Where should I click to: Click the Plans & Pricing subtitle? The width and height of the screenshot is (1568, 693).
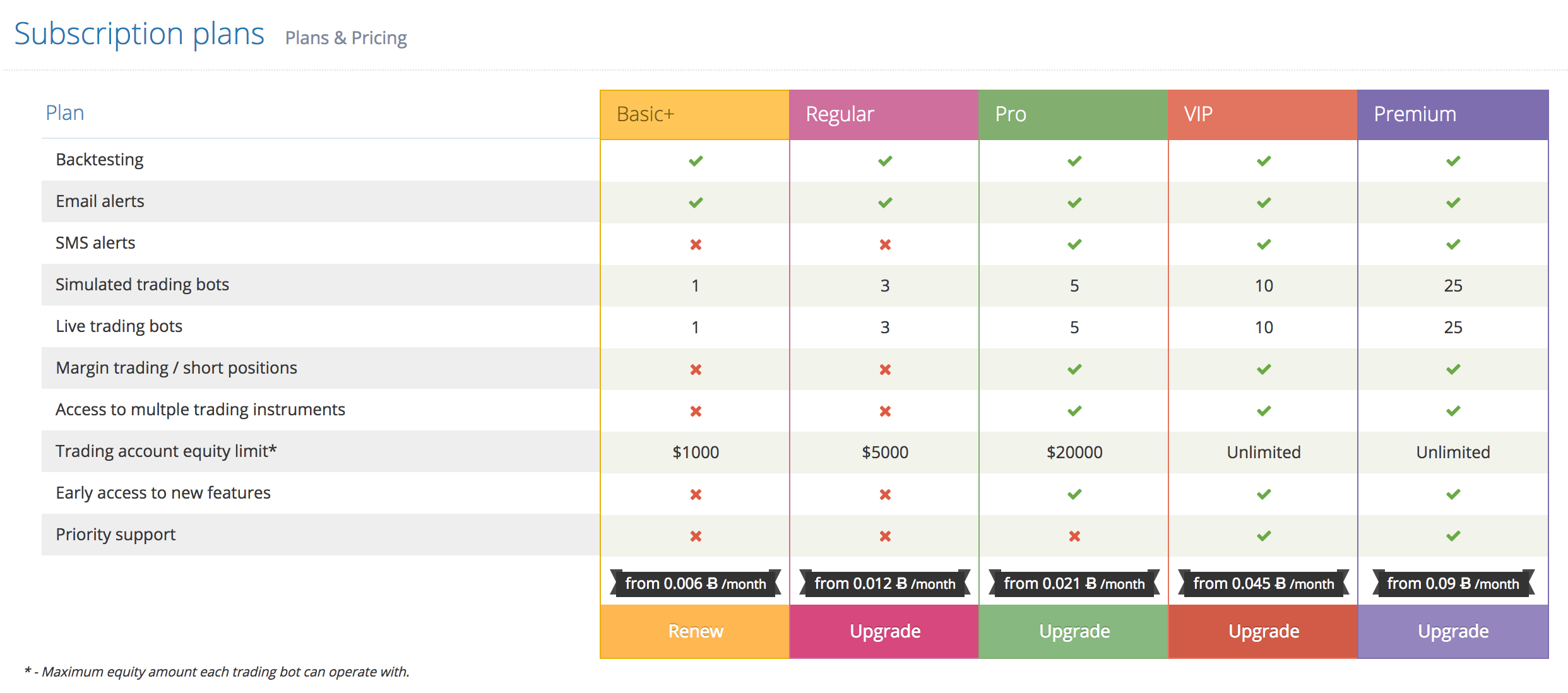click(x=346, y=38)
